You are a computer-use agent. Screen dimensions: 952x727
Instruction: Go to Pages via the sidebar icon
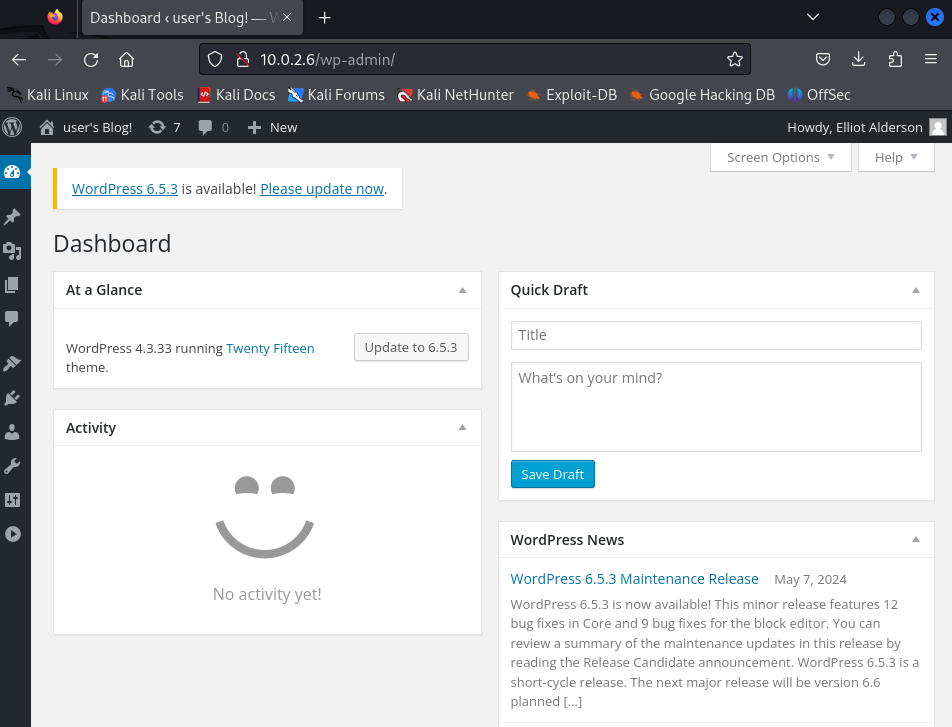coord(12,285)
